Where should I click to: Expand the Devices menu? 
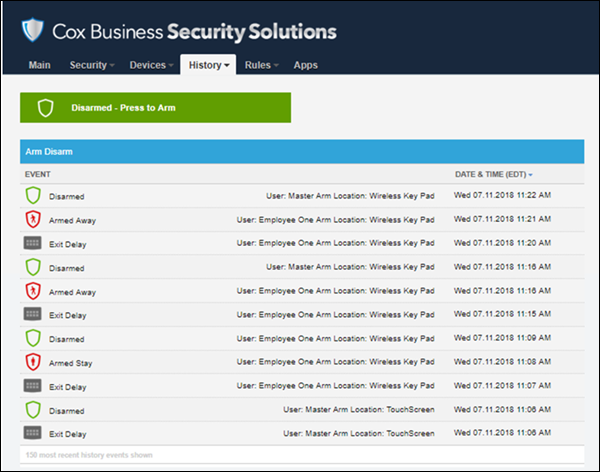point(151,65)
